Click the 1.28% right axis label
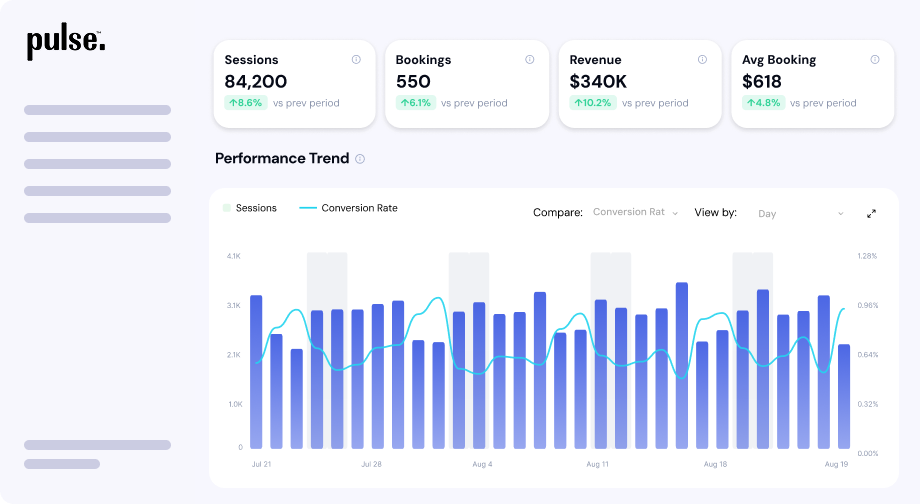 point(867,256)
